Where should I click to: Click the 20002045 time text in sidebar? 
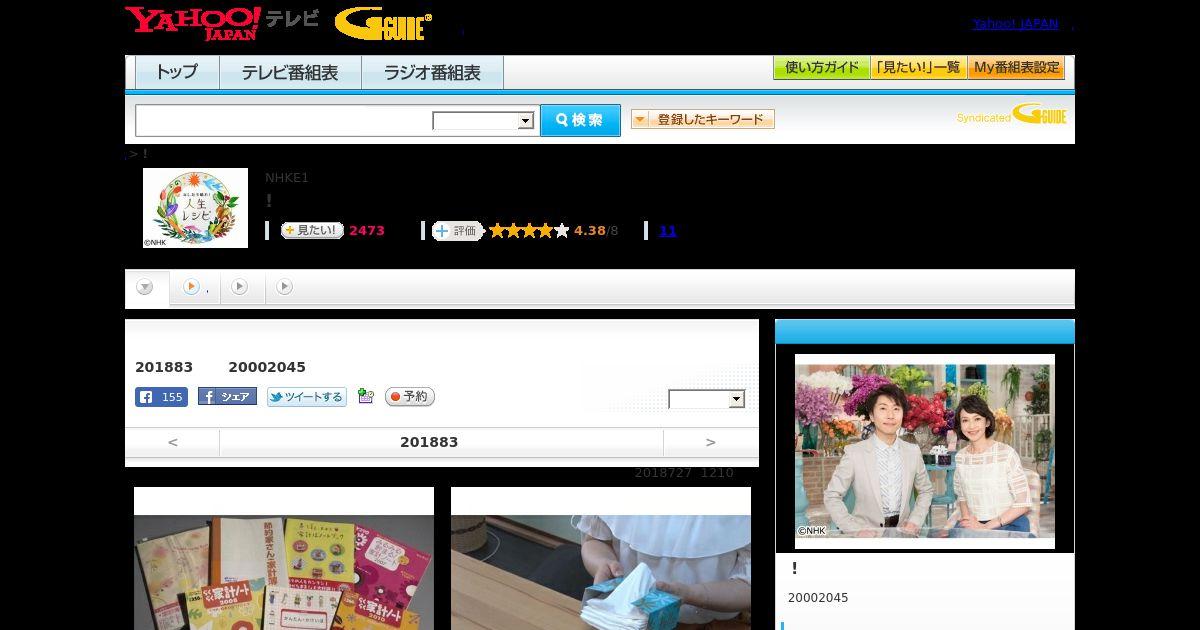pos(818,598)
